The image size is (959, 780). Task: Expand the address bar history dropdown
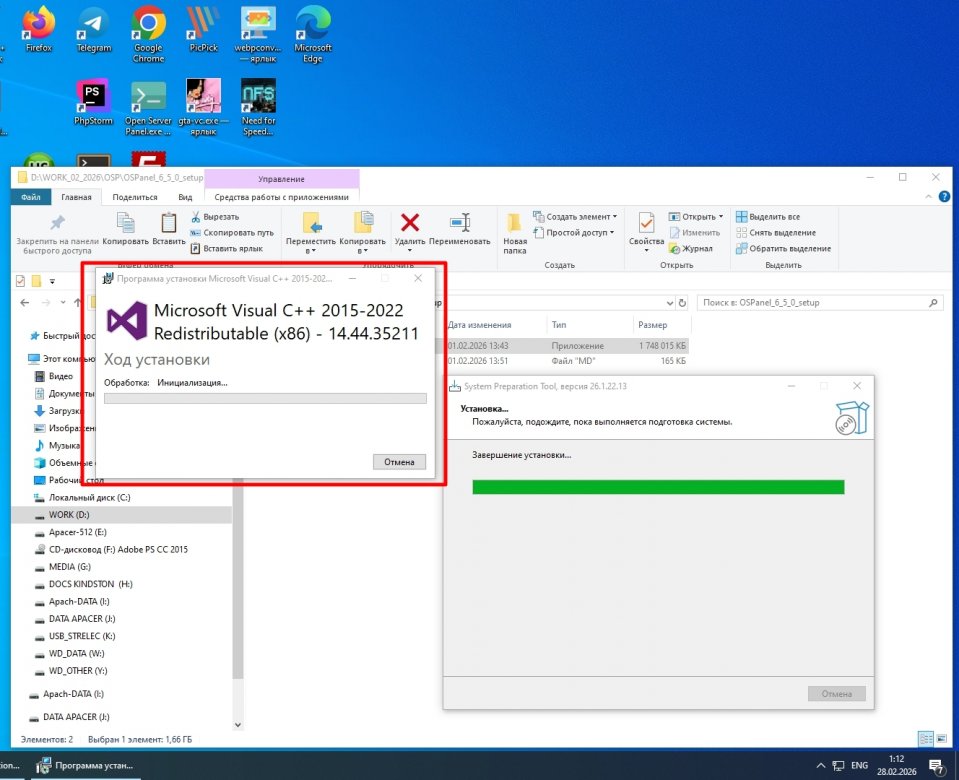point(669,303)
